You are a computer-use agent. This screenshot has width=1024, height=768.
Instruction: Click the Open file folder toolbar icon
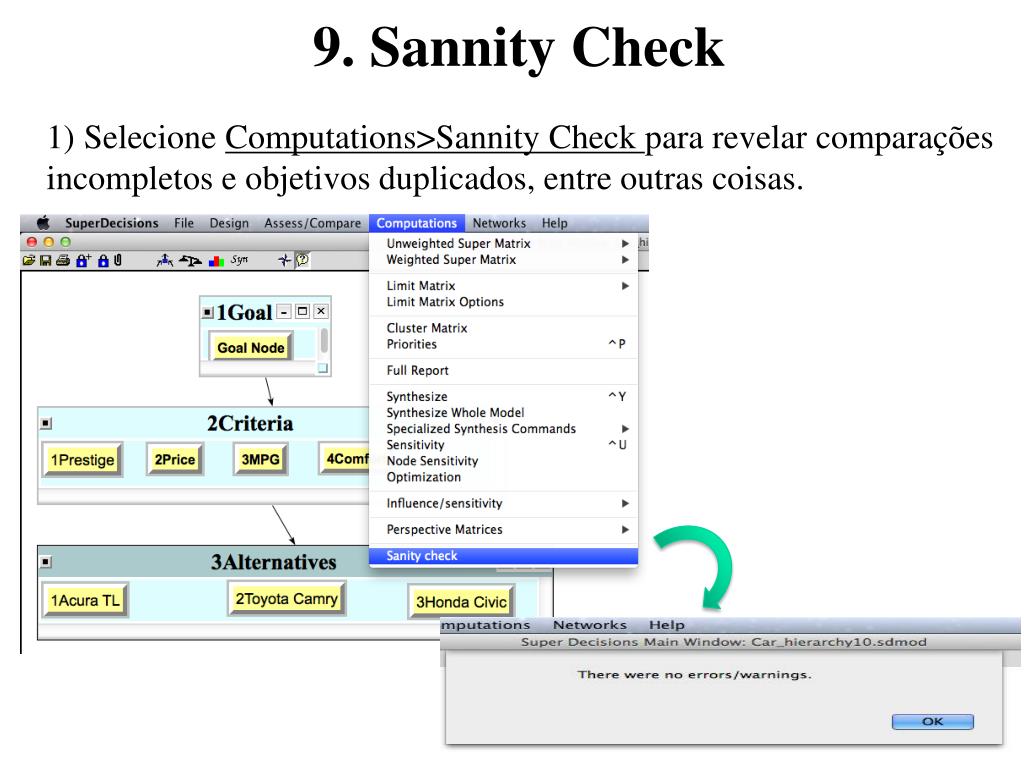[29, 261]
